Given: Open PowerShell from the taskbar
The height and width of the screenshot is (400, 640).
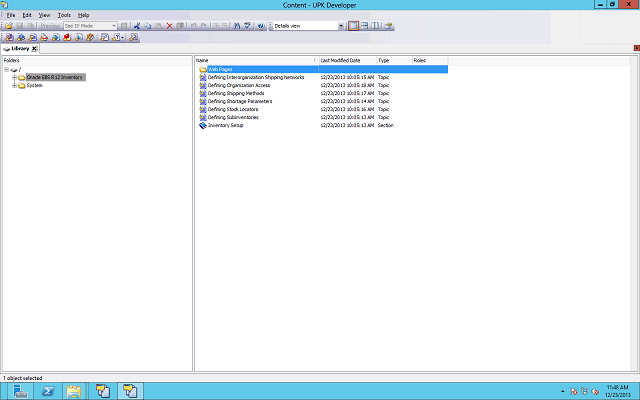Looking at the screenshot, I should pos(47,391).
